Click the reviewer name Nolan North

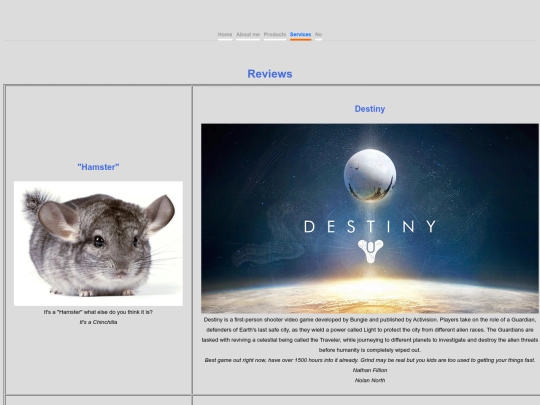click(370, 380)
